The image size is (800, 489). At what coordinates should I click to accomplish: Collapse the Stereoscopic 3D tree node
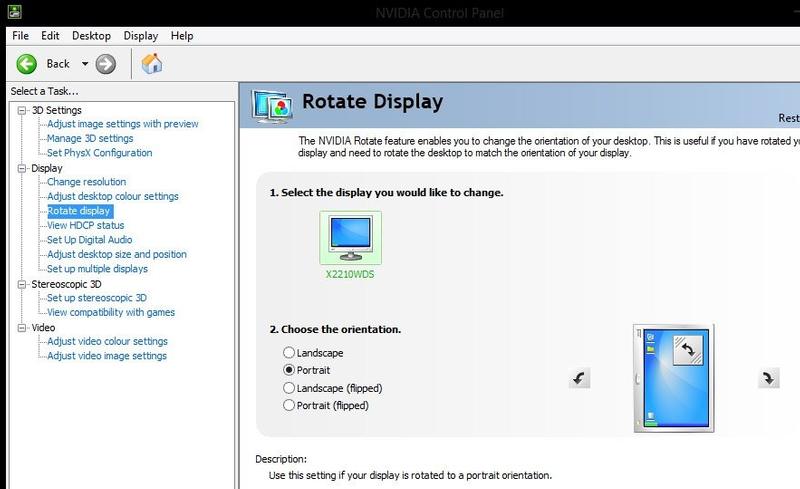pyautogui.click(x=21, y=284)
